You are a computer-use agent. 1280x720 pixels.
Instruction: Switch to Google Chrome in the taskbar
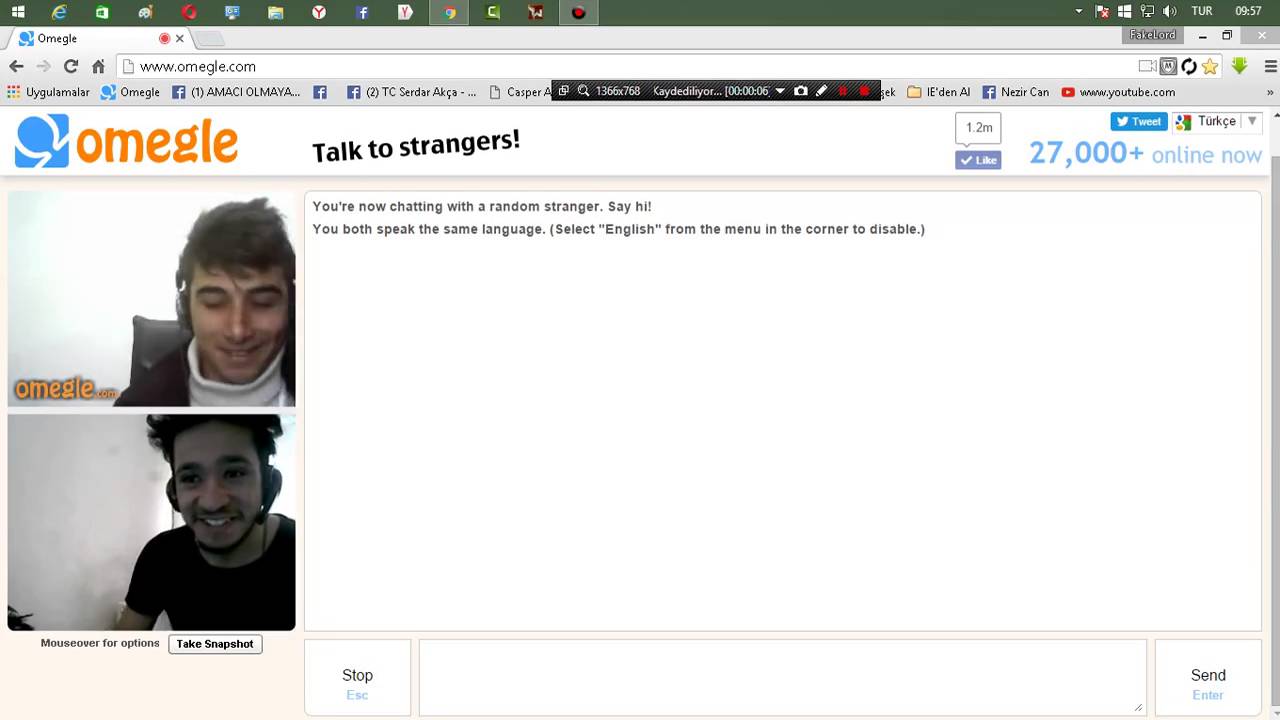pyautogui.click(x=450, y=12)
